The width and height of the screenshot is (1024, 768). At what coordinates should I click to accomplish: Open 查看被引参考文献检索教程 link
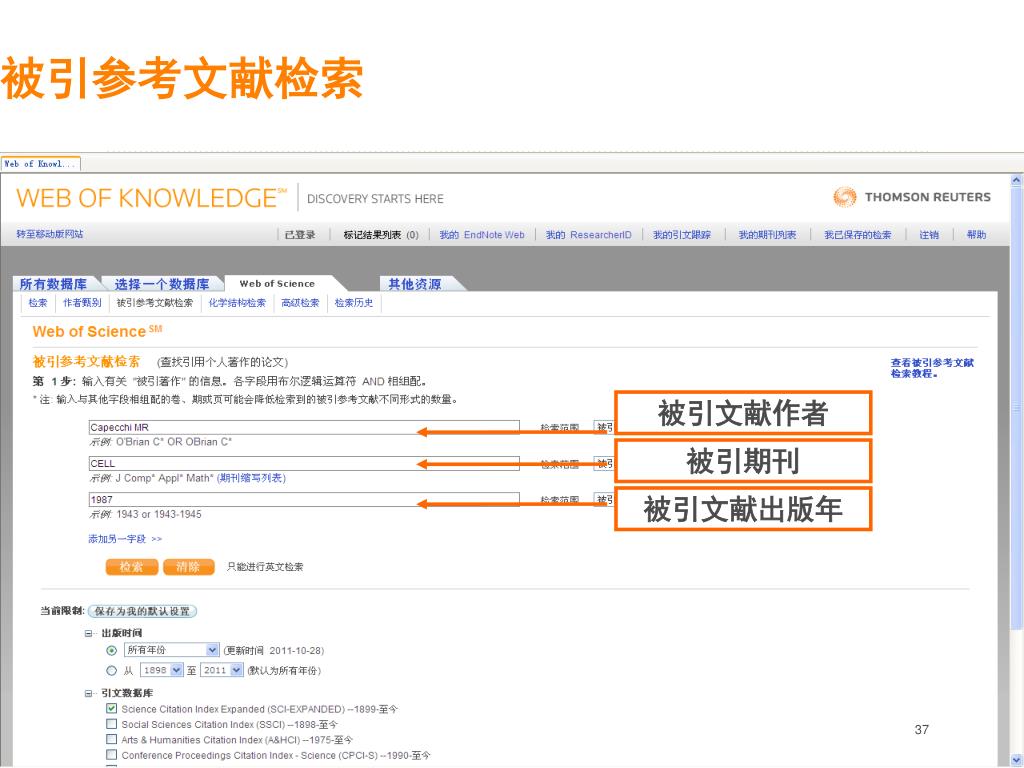[932, 368]
